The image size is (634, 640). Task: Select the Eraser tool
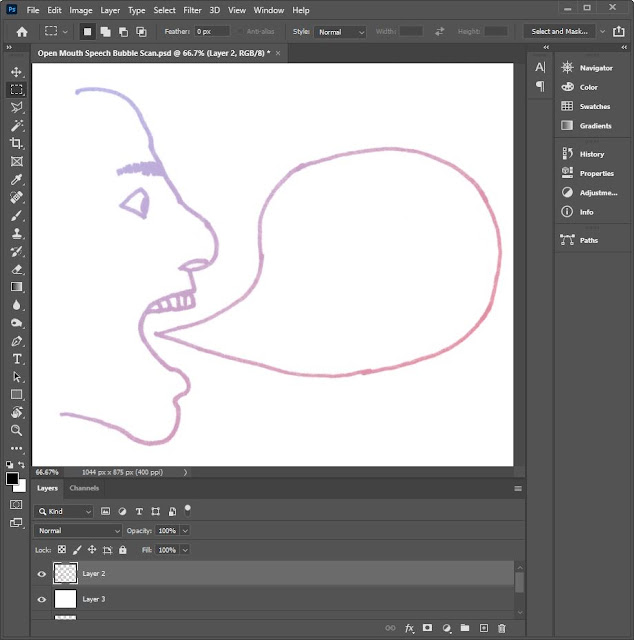[16, 269]
